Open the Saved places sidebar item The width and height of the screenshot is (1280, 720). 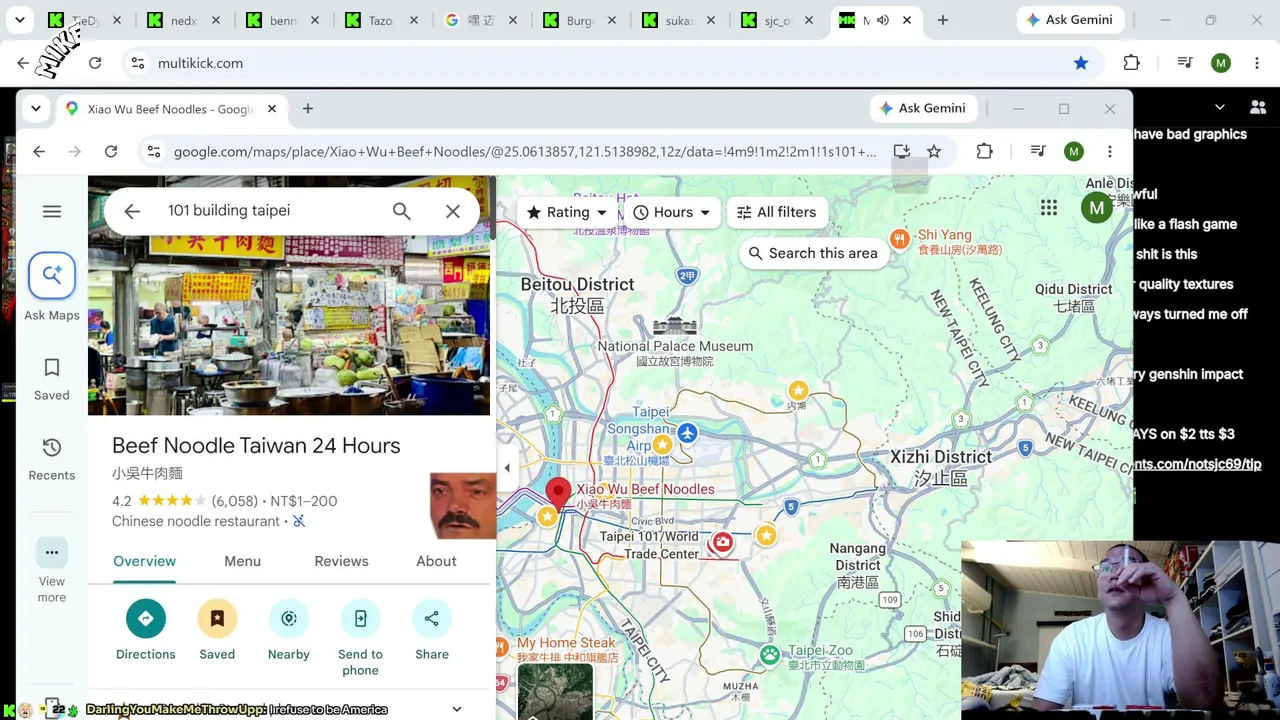(x=52, y=379)
